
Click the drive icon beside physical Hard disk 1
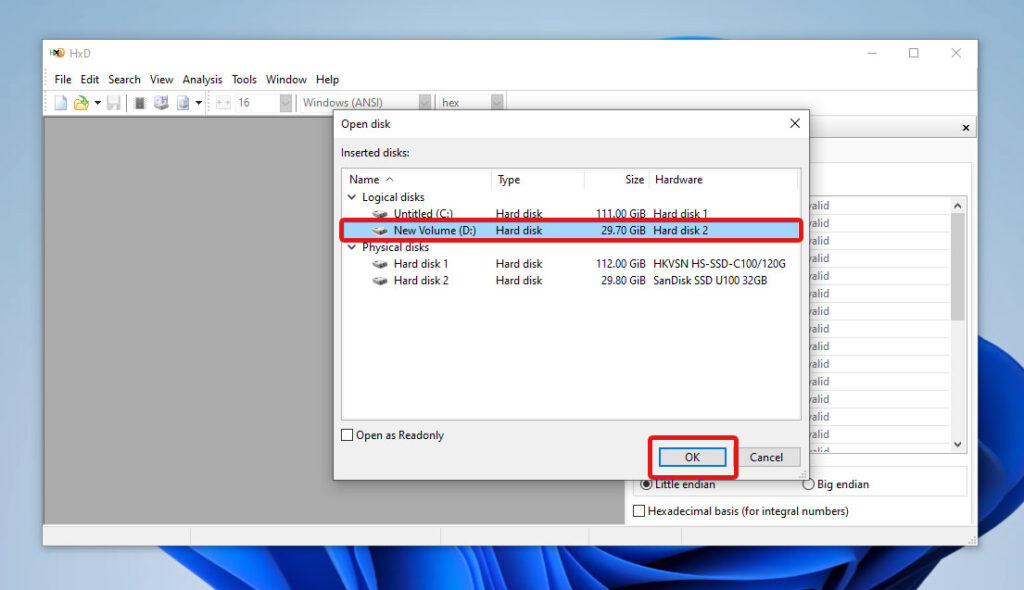tap(380, 264)
